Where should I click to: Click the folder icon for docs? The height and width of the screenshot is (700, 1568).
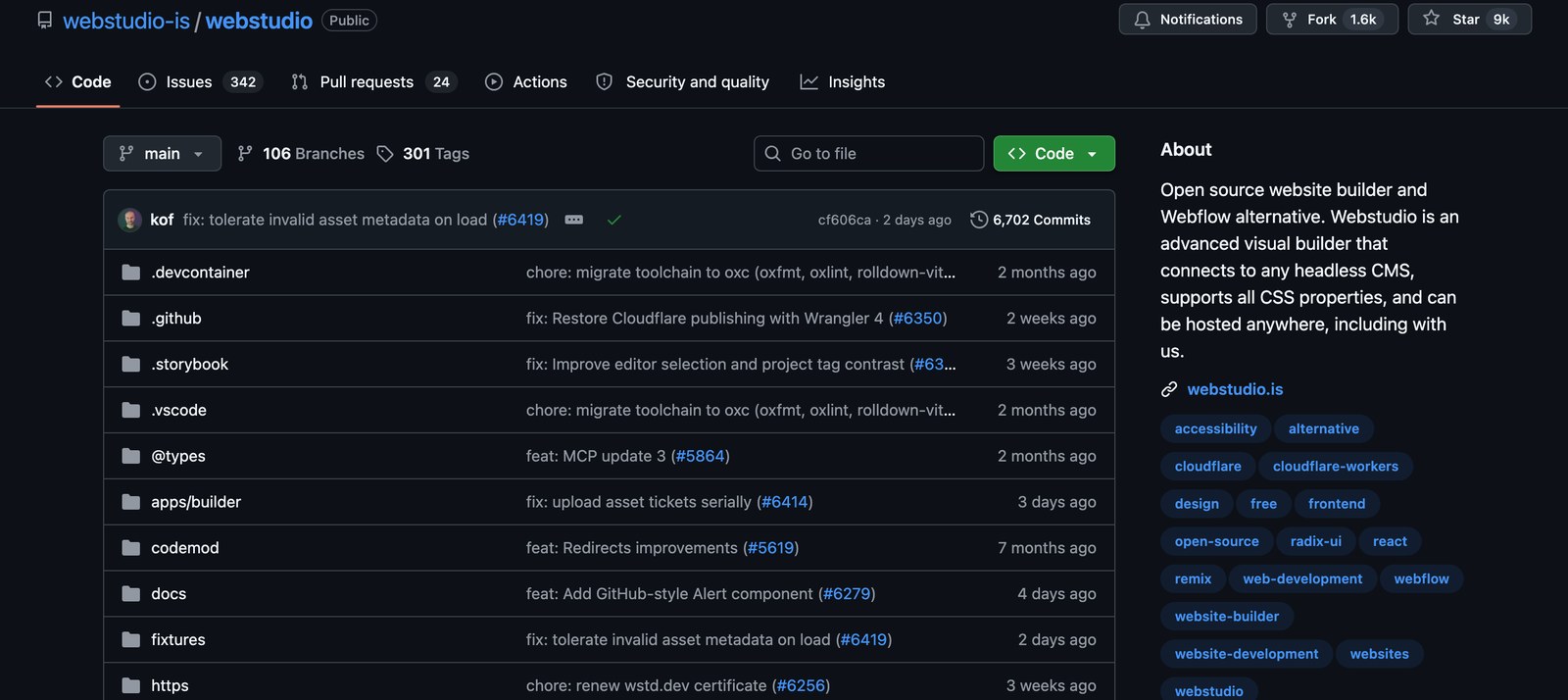[x=130, y=594]
